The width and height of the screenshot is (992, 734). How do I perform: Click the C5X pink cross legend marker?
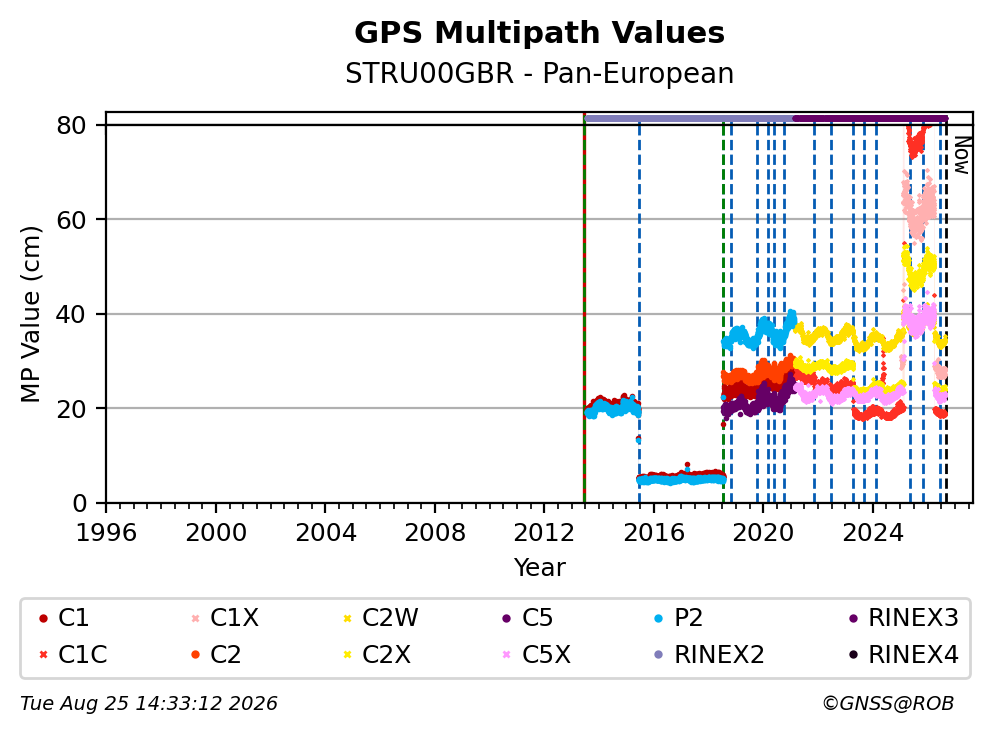pos(506,655)
